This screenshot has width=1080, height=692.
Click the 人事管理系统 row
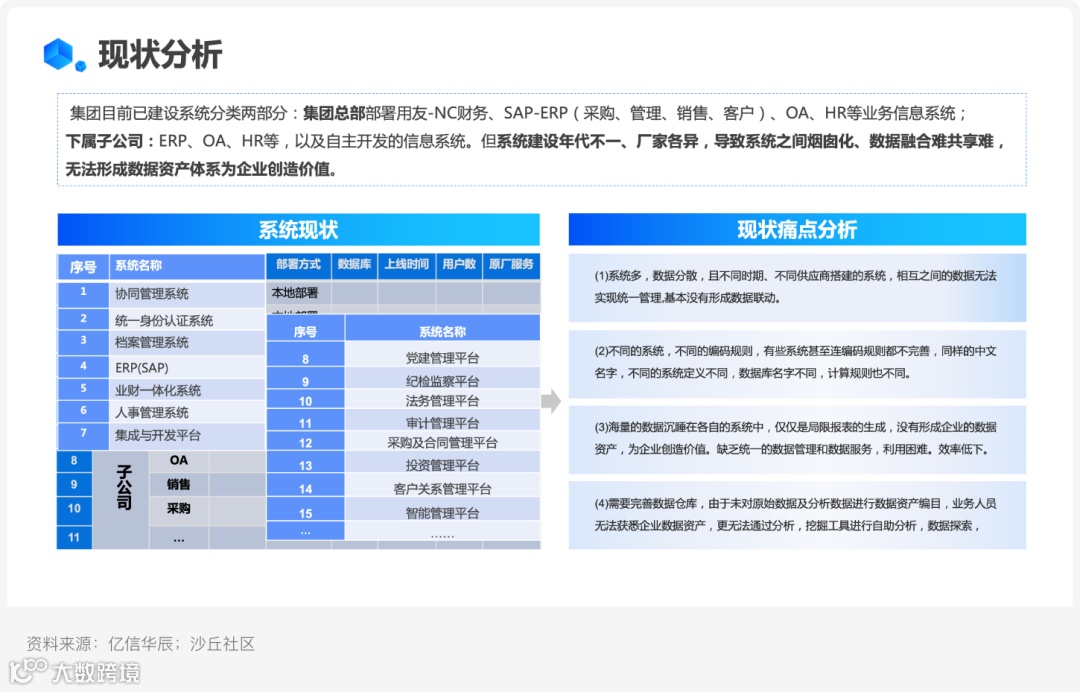(x=161, y=412)
